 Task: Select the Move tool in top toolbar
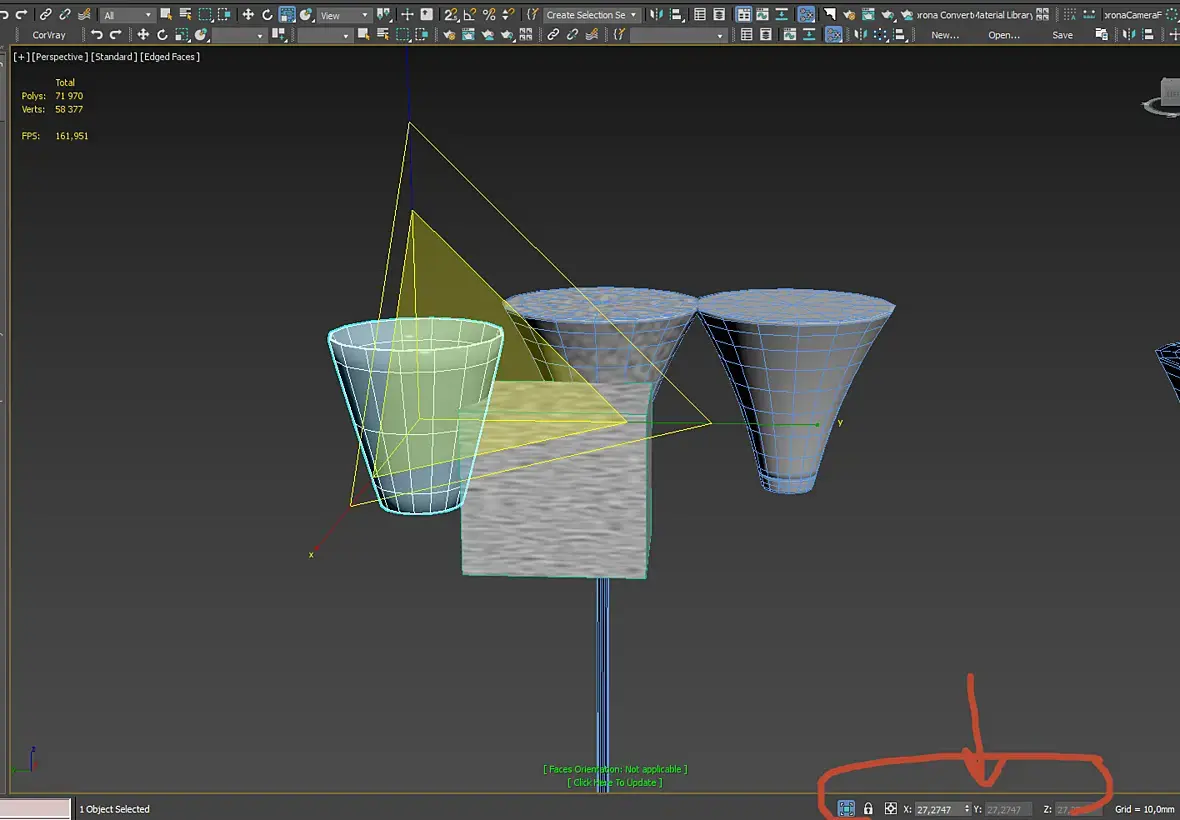pos(248,15)
